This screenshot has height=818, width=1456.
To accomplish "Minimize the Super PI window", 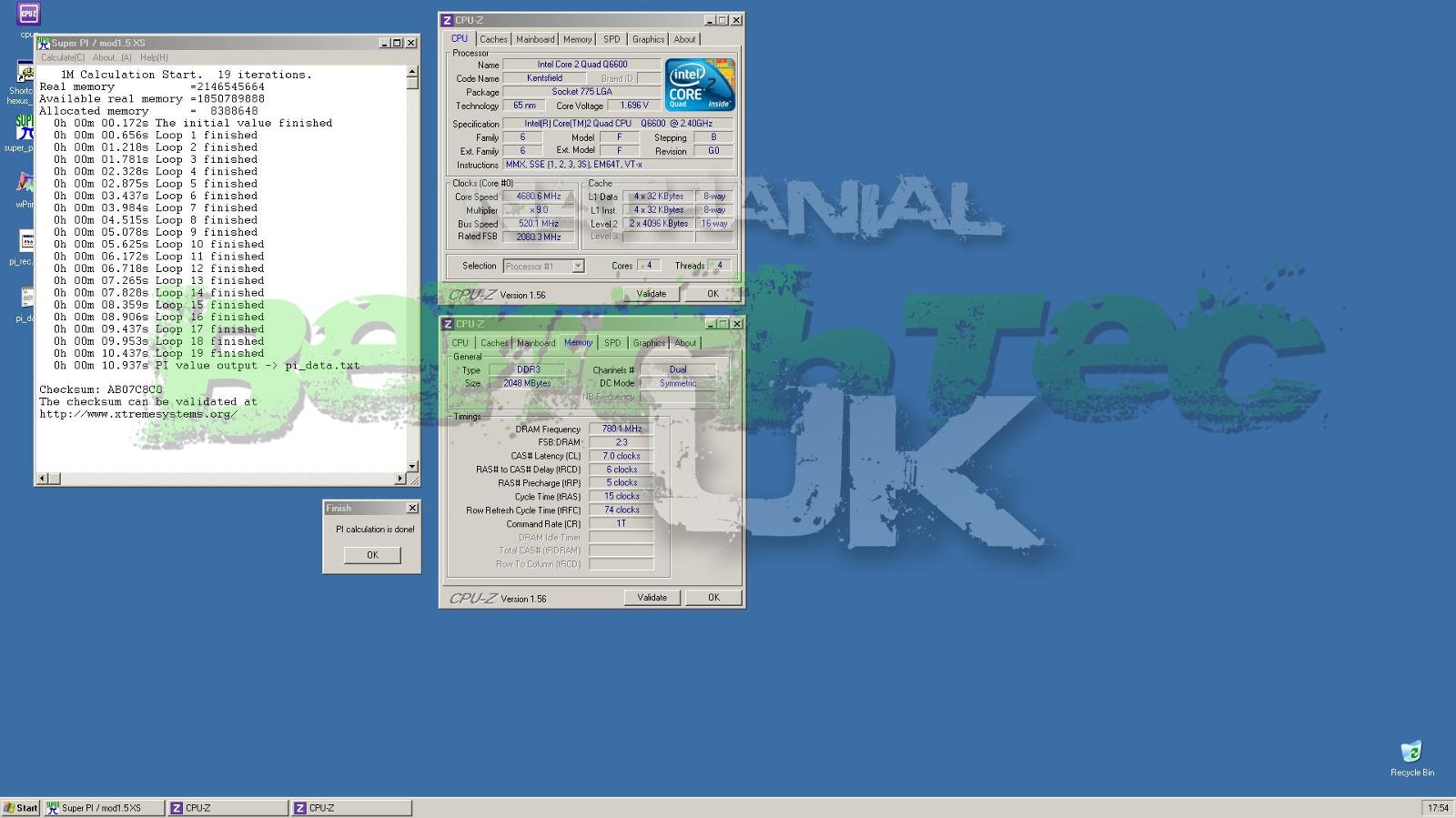I will pyautogui.click(x=384, y=43).
